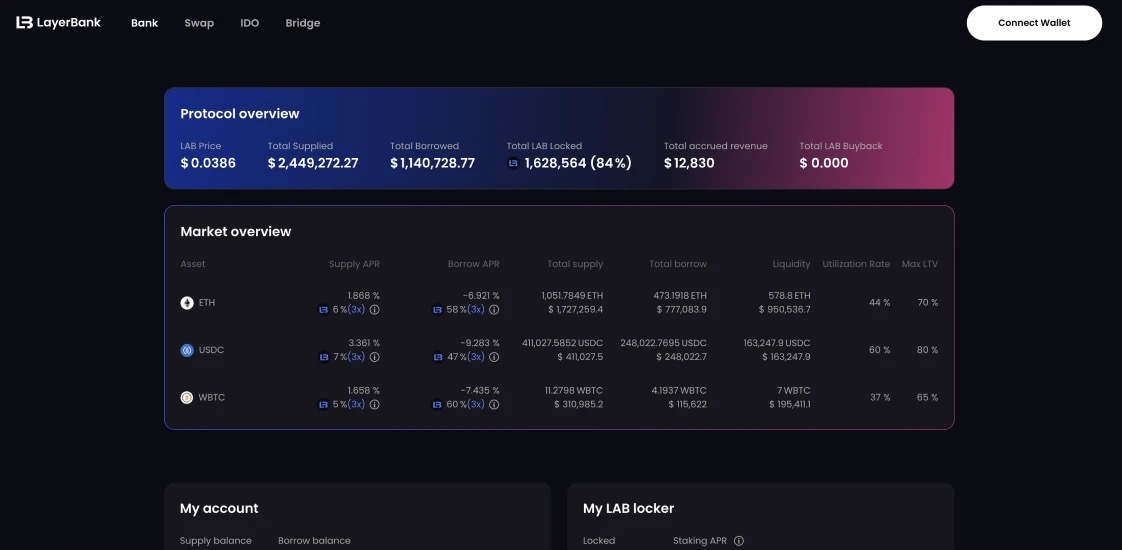Click the Liquidity column header

click(791, 264)
